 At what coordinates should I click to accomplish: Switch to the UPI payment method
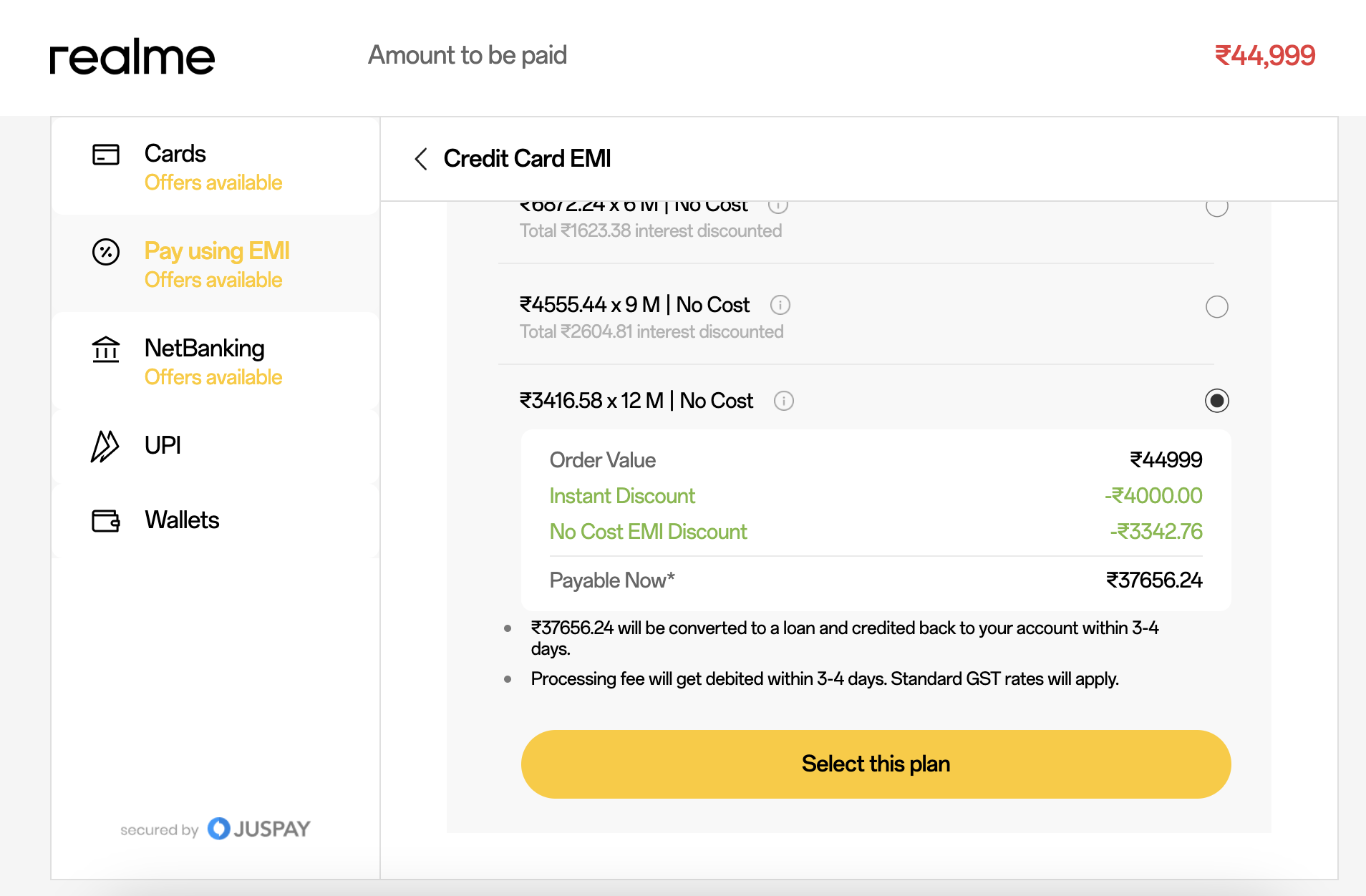[x=163, y=446]
